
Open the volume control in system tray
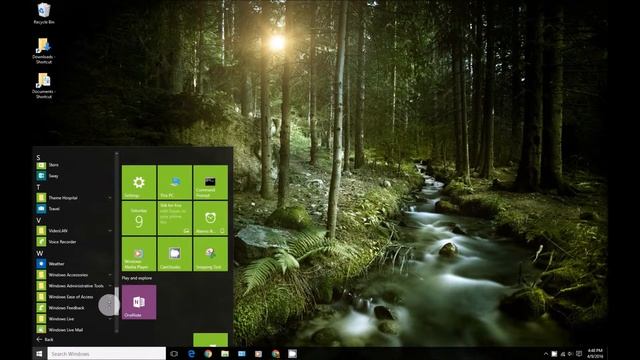(570, 354)
